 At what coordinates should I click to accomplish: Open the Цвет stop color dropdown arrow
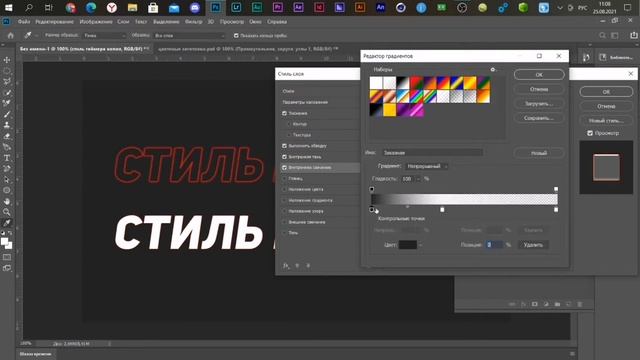(420, 245)
